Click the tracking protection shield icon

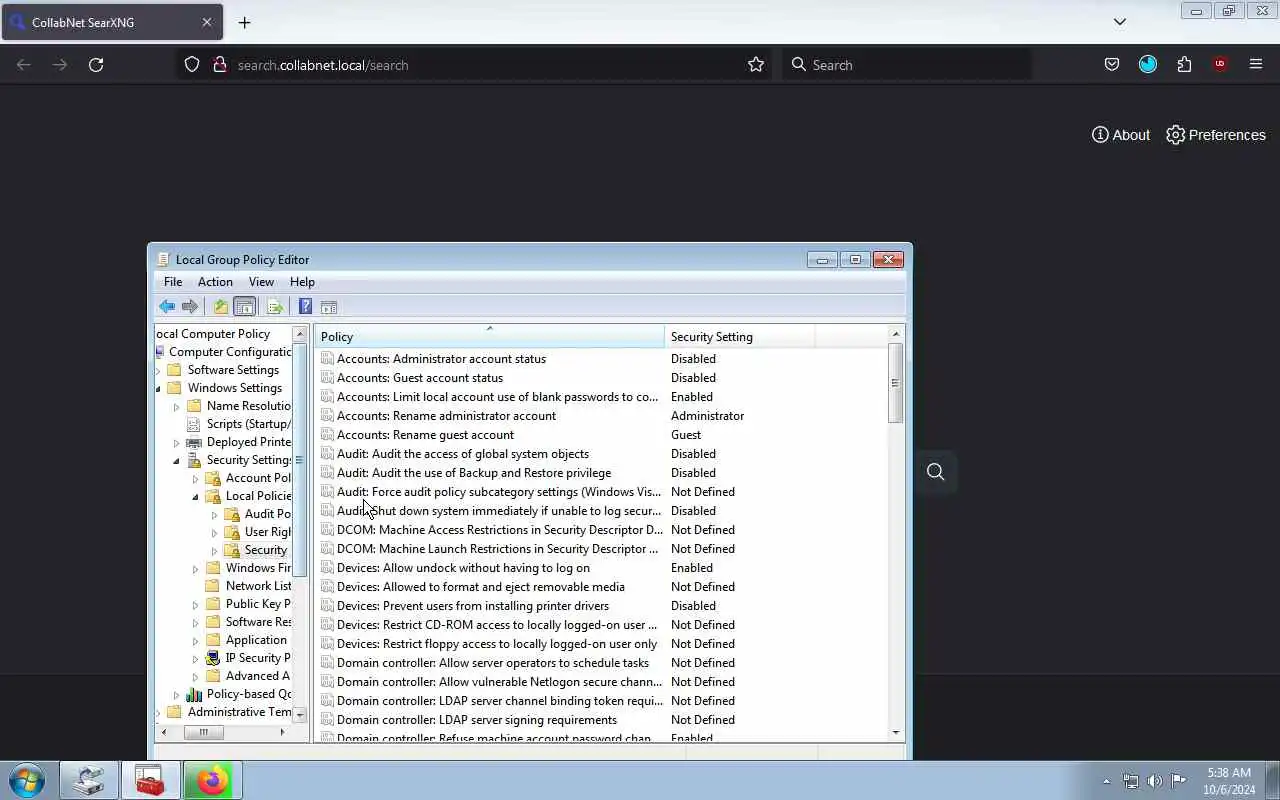pyautogui.click(x=192, y=65)
